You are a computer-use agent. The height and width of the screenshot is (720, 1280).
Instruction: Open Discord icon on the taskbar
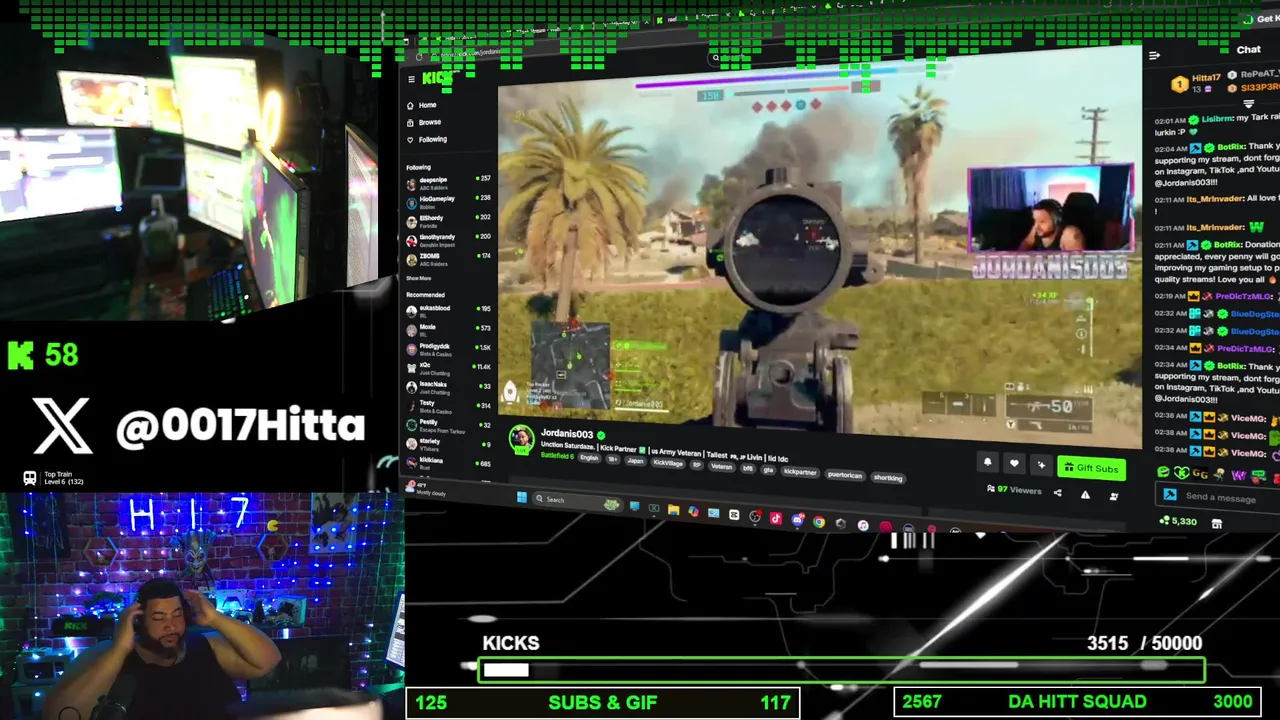797,520
